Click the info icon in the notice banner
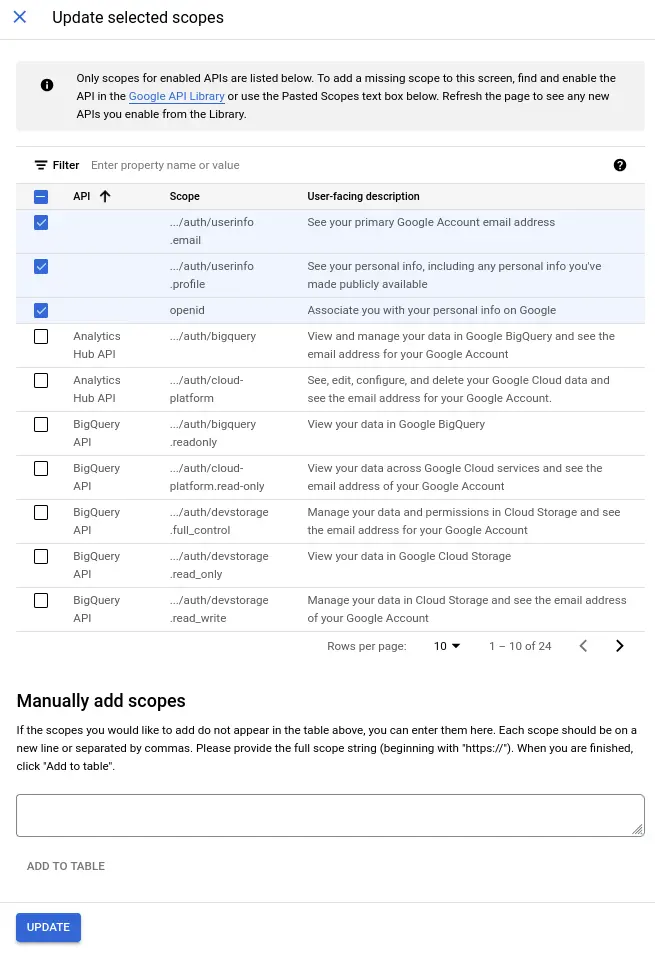The image size is (655, 959). tap(46, 85)
